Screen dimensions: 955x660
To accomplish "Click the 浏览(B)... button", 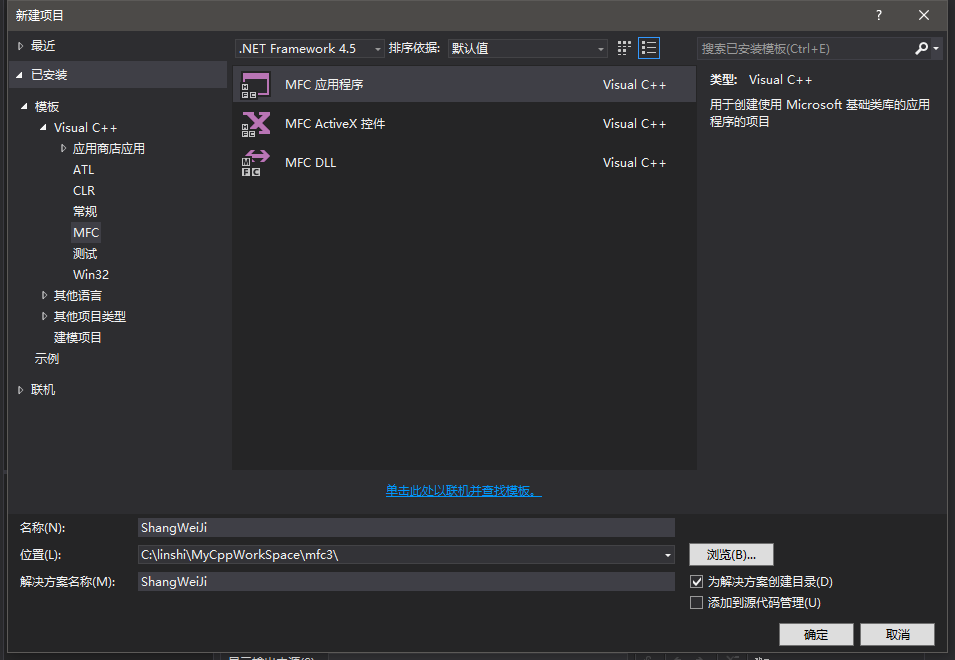I will coord(729,554).
